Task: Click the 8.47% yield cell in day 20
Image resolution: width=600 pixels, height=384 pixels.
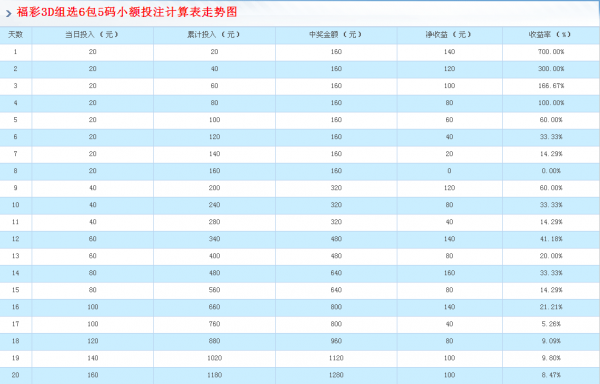Action: (x=551, y=375)
